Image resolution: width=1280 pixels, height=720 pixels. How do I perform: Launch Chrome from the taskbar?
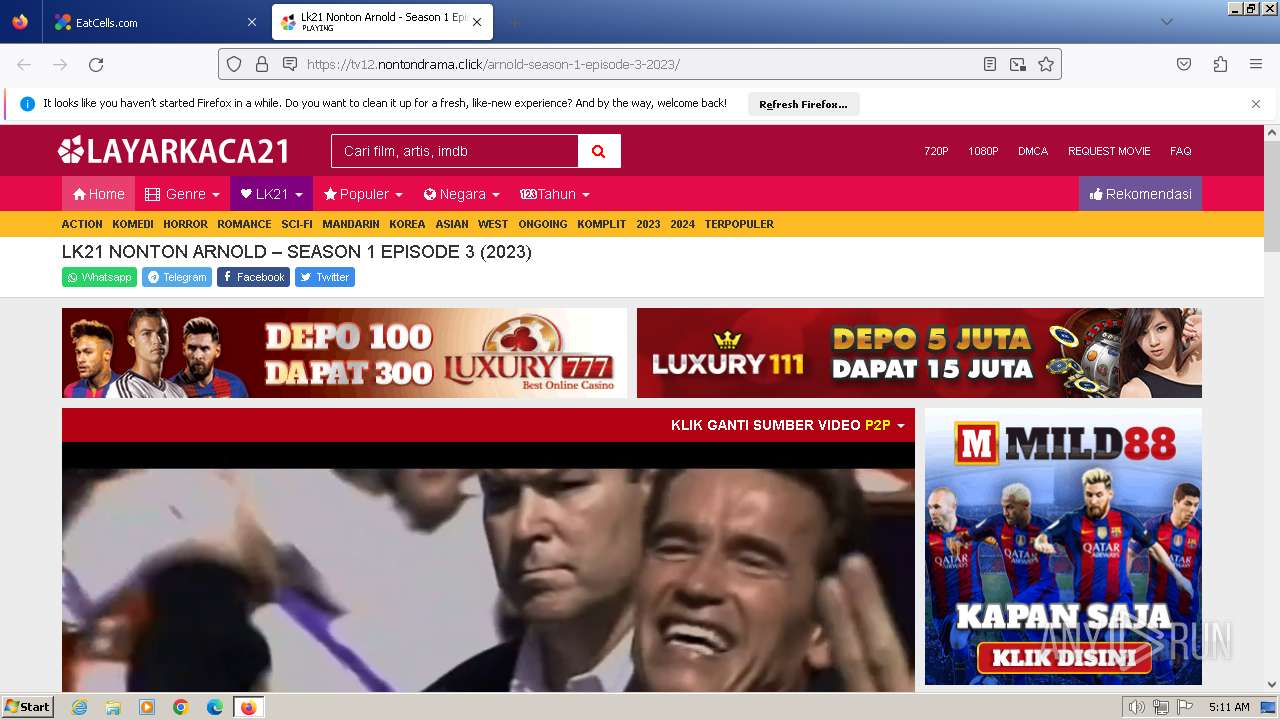click(x=181, y=707)
